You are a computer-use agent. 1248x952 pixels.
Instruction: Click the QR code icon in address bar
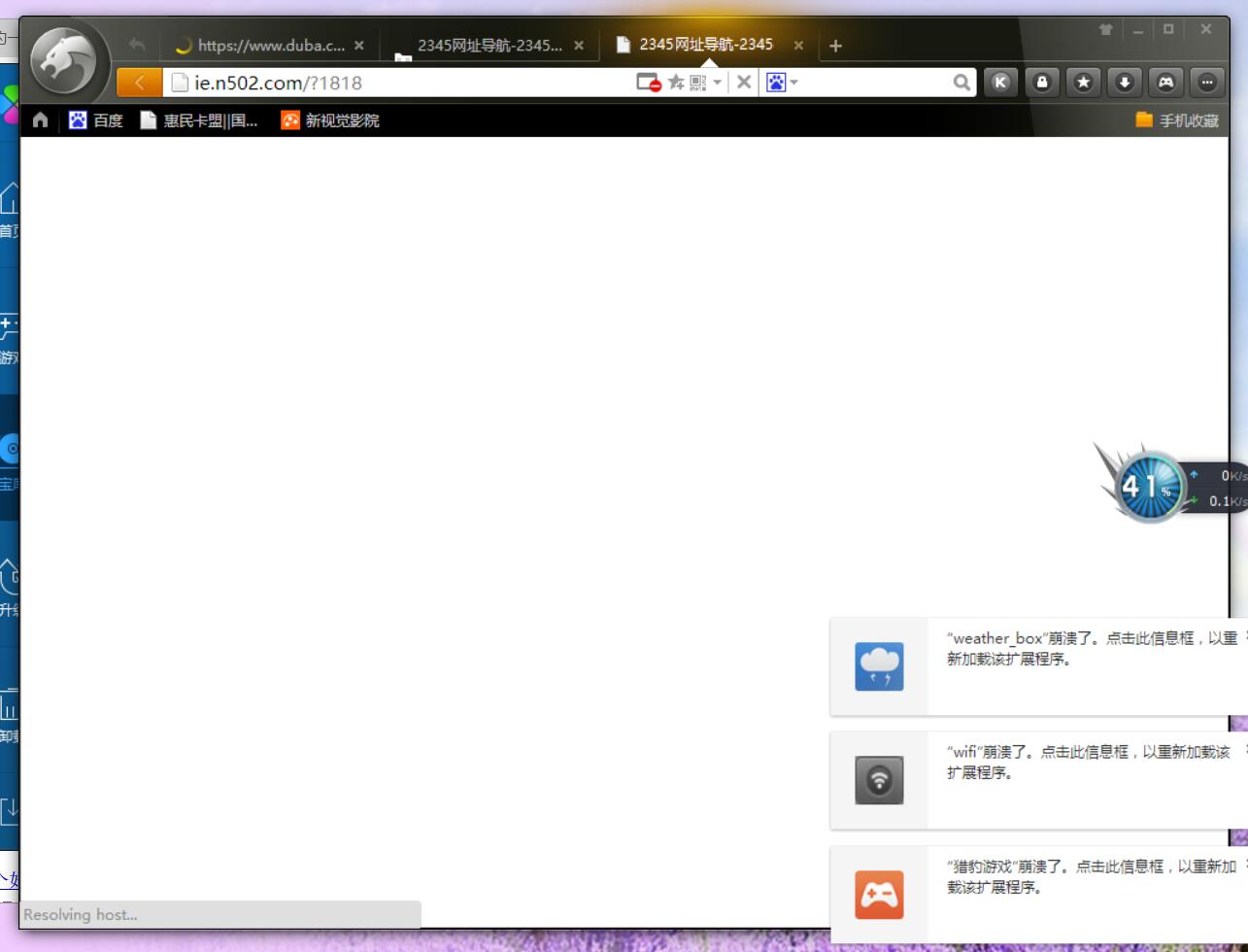[698, 83]
